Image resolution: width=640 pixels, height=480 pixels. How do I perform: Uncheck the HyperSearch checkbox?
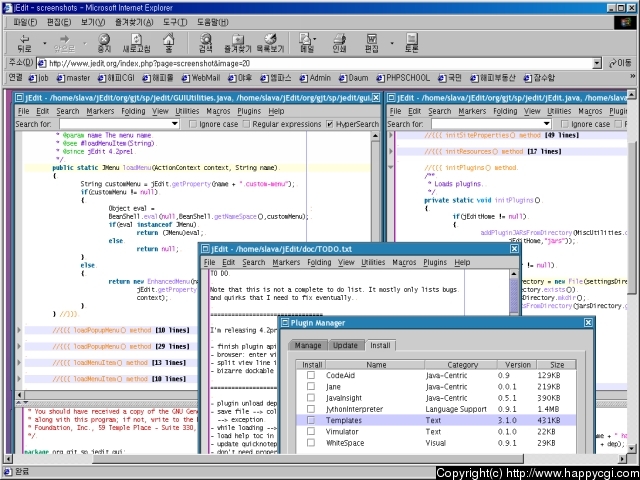pos(330,124)
